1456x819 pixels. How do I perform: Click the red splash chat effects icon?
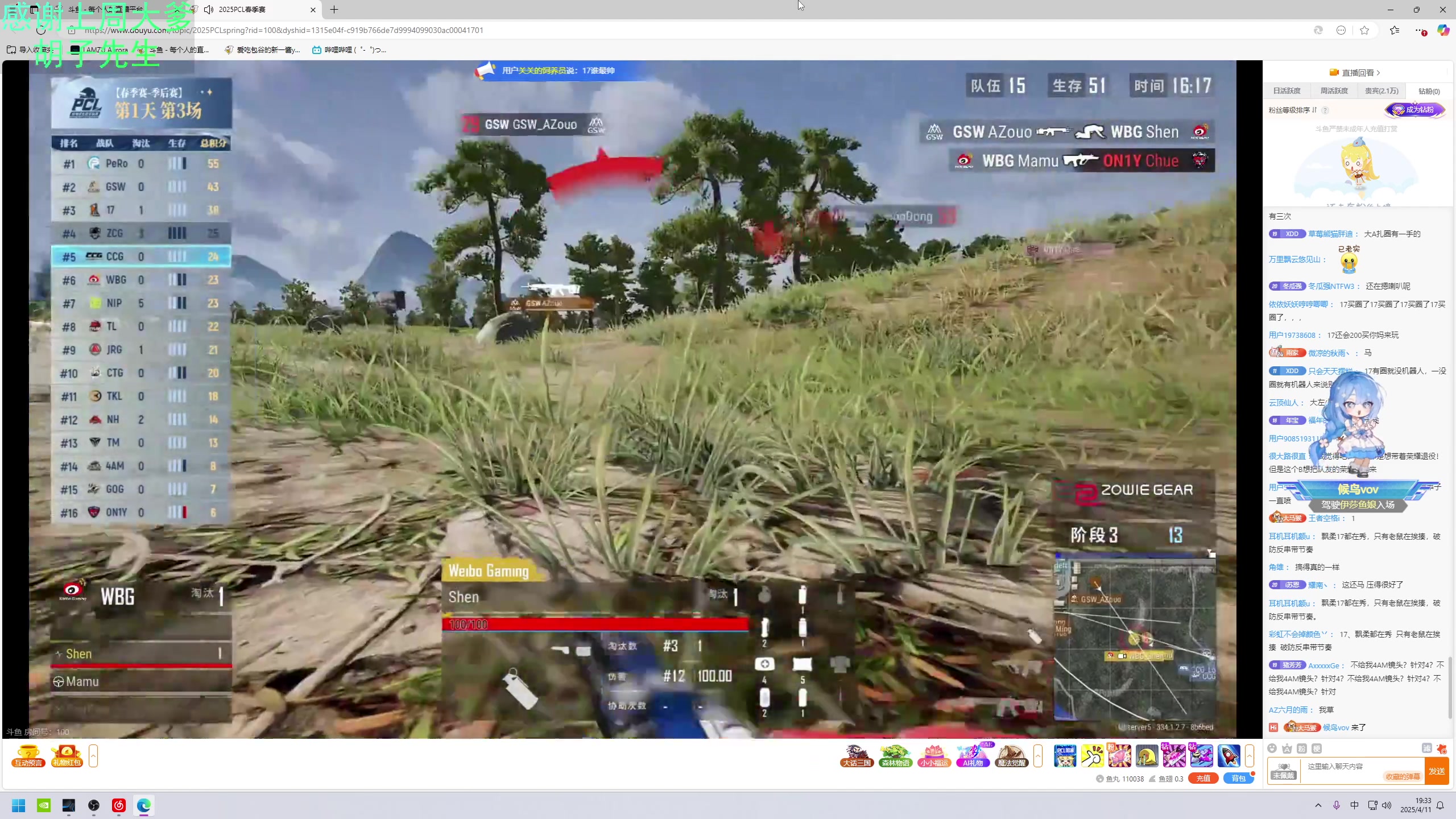(1442, 748)
